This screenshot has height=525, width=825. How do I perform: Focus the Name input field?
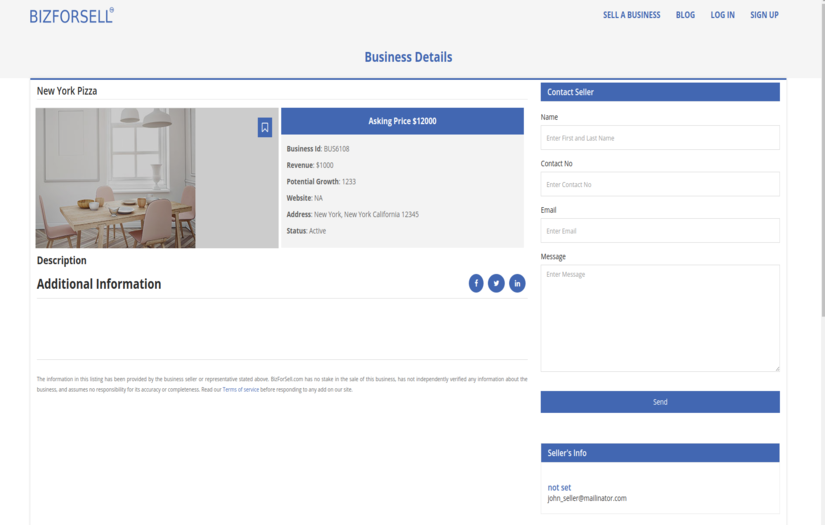click(660, 138)
